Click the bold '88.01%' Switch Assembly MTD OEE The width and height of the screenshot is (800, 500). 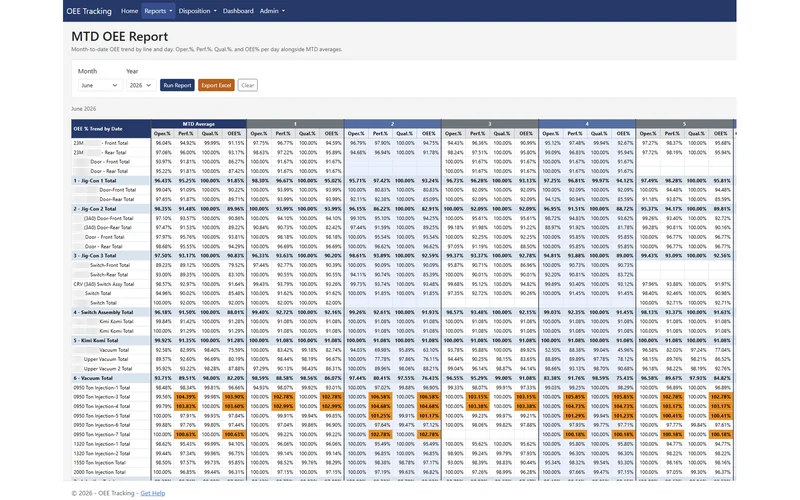point(234,312)
